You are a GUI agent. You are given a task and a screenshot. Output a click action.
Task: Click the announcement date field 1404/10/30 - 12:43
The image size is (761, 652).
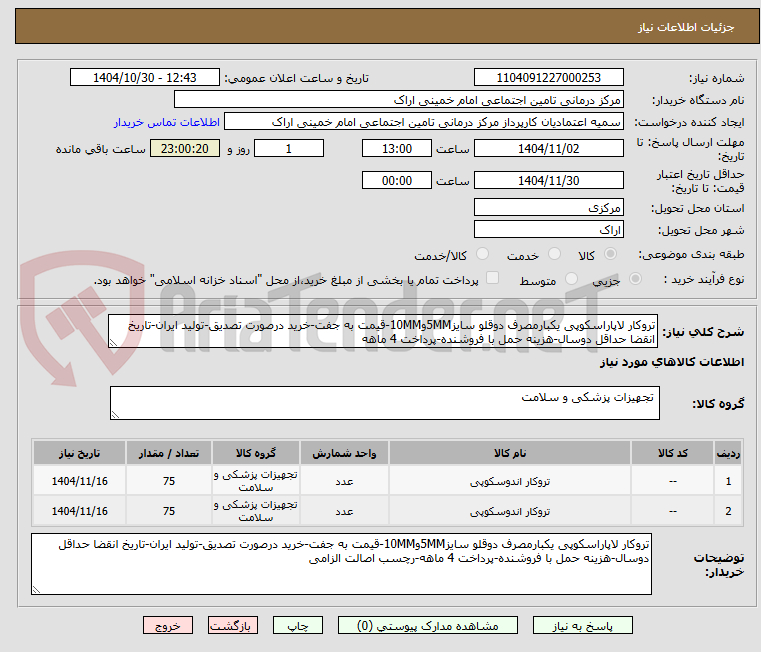(x=145, y=77)
